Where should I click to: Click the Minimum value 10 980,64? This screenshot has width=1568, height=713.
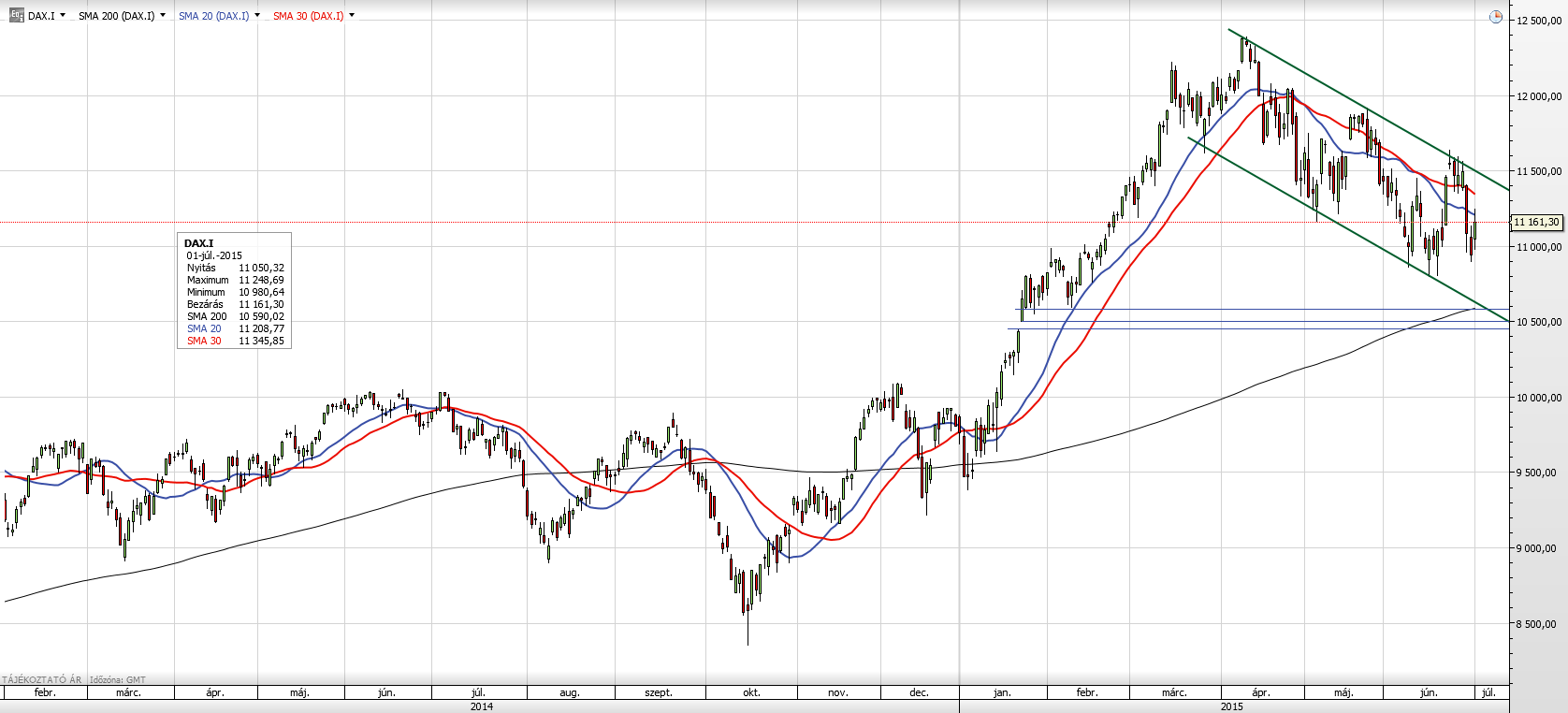(x=261, y=292)
